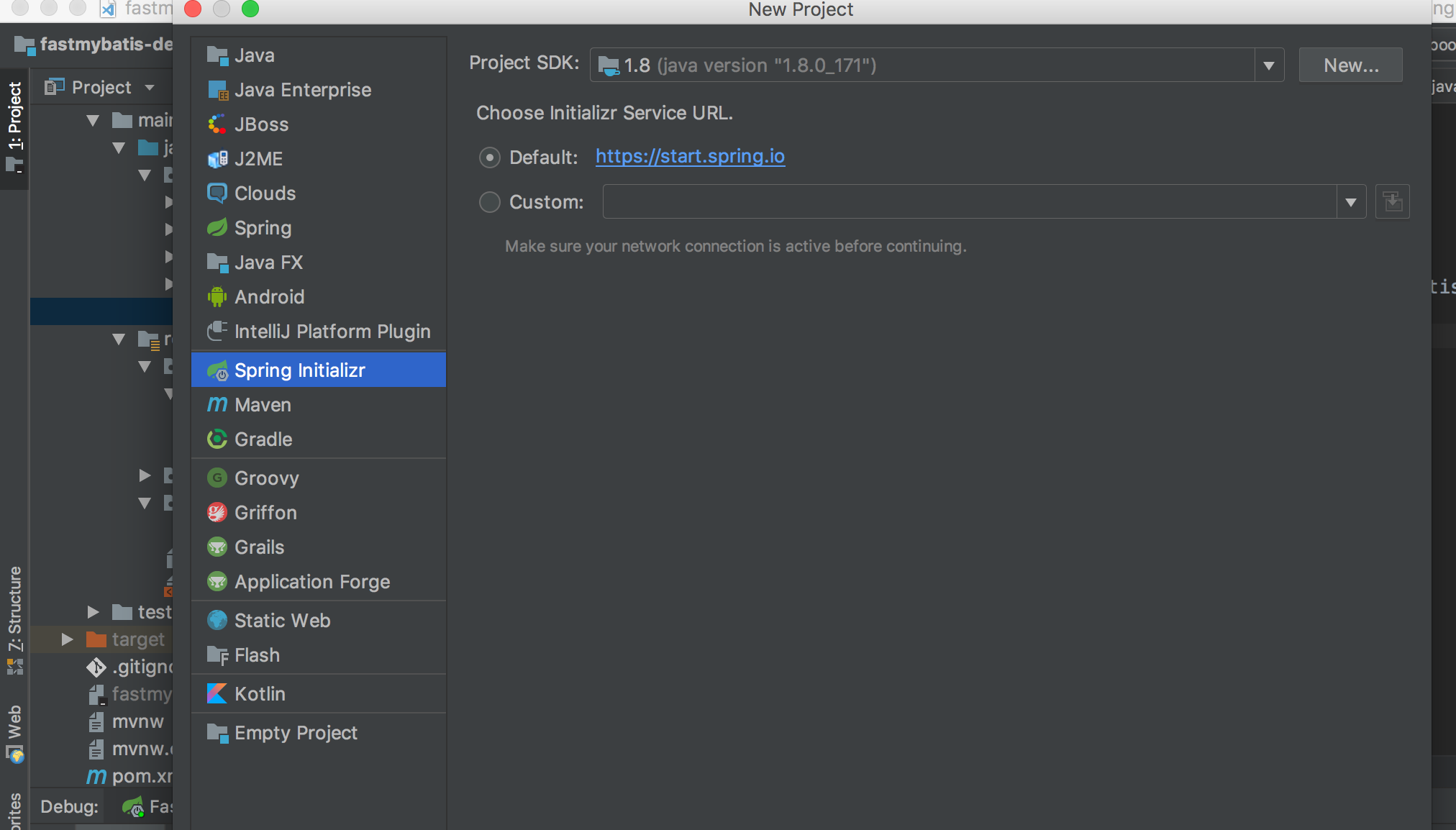Select the Groovy icon

pyautogui.click(x=217, y=478)
